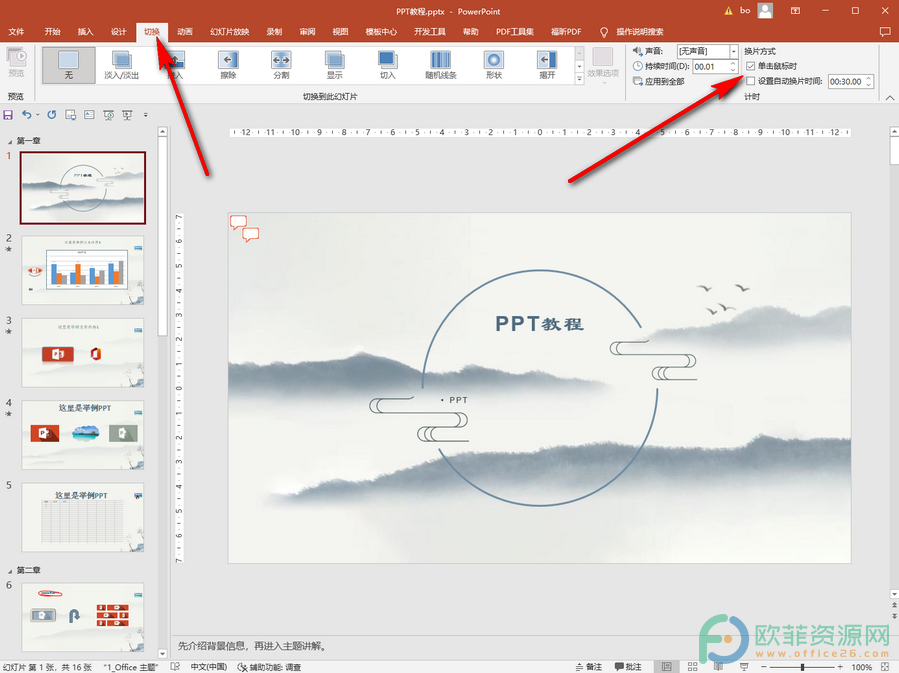Image resolution: width=899 pixels, height=673 pixels.
Task: Toggle the 单击鼠标时 checkbox
Action: point(751,66)
